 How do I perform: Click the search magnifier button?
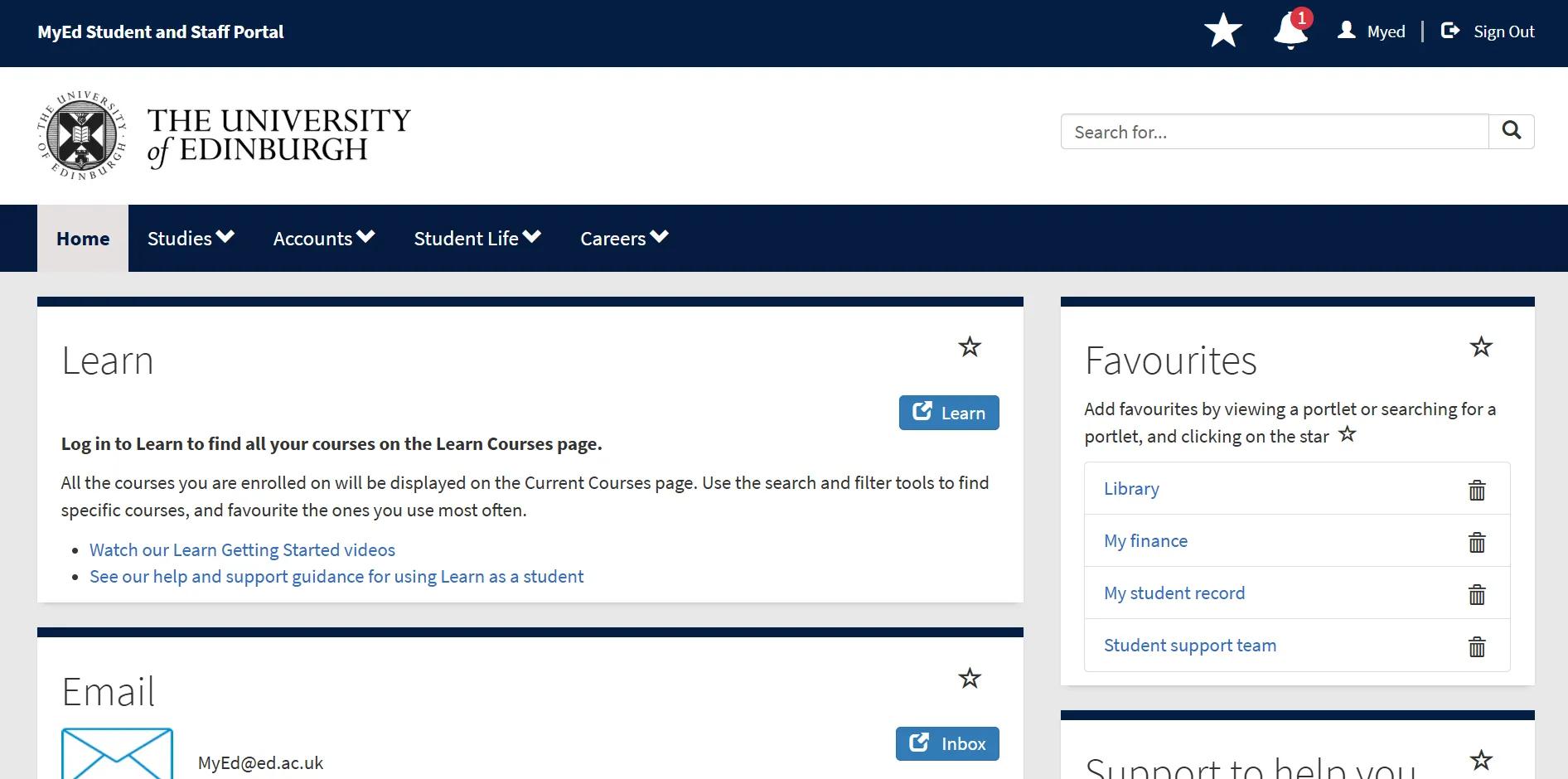pyautogui.click(x=1512, y=132)
